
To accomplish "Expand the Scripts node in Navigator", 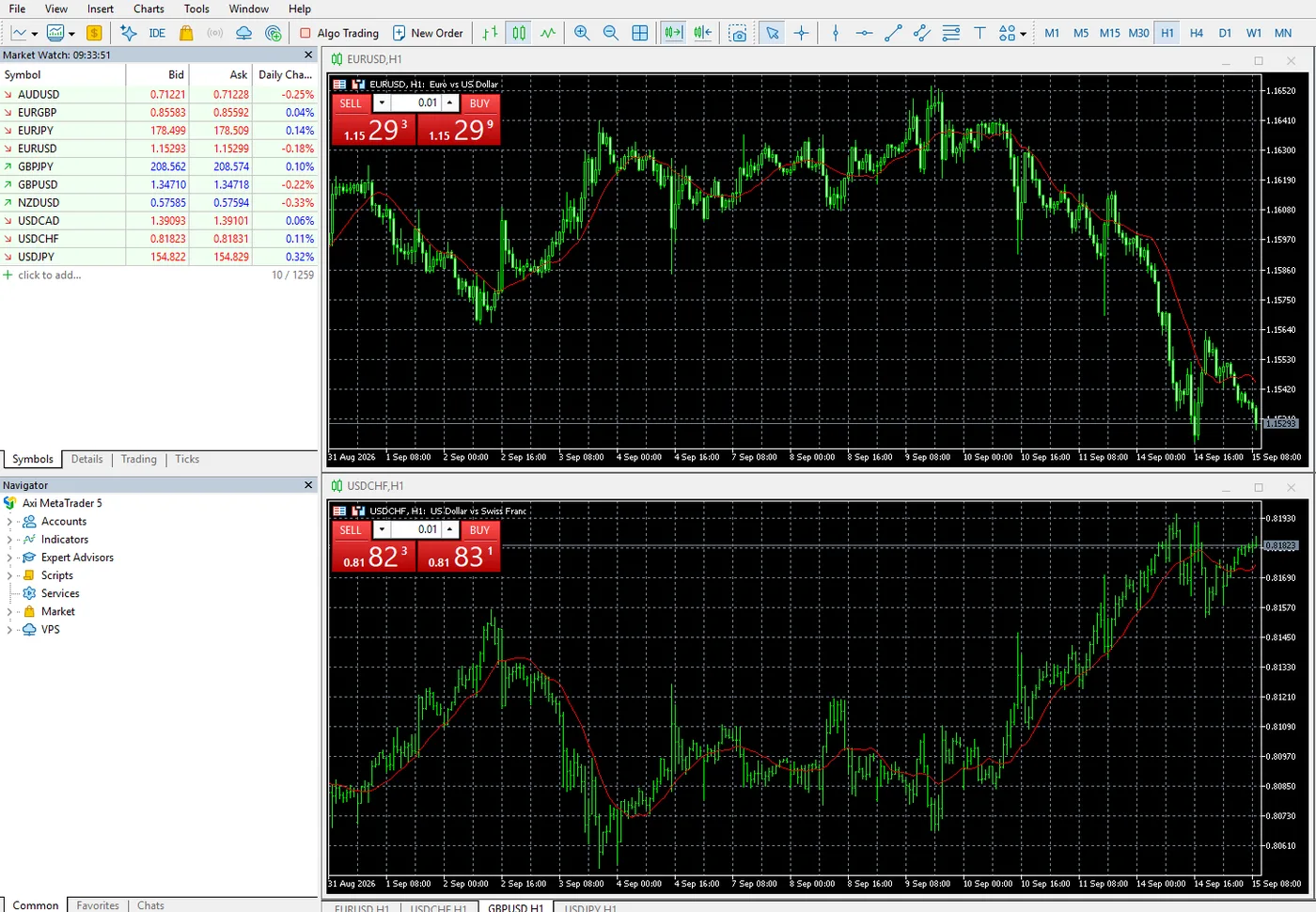I will point(9,575).
